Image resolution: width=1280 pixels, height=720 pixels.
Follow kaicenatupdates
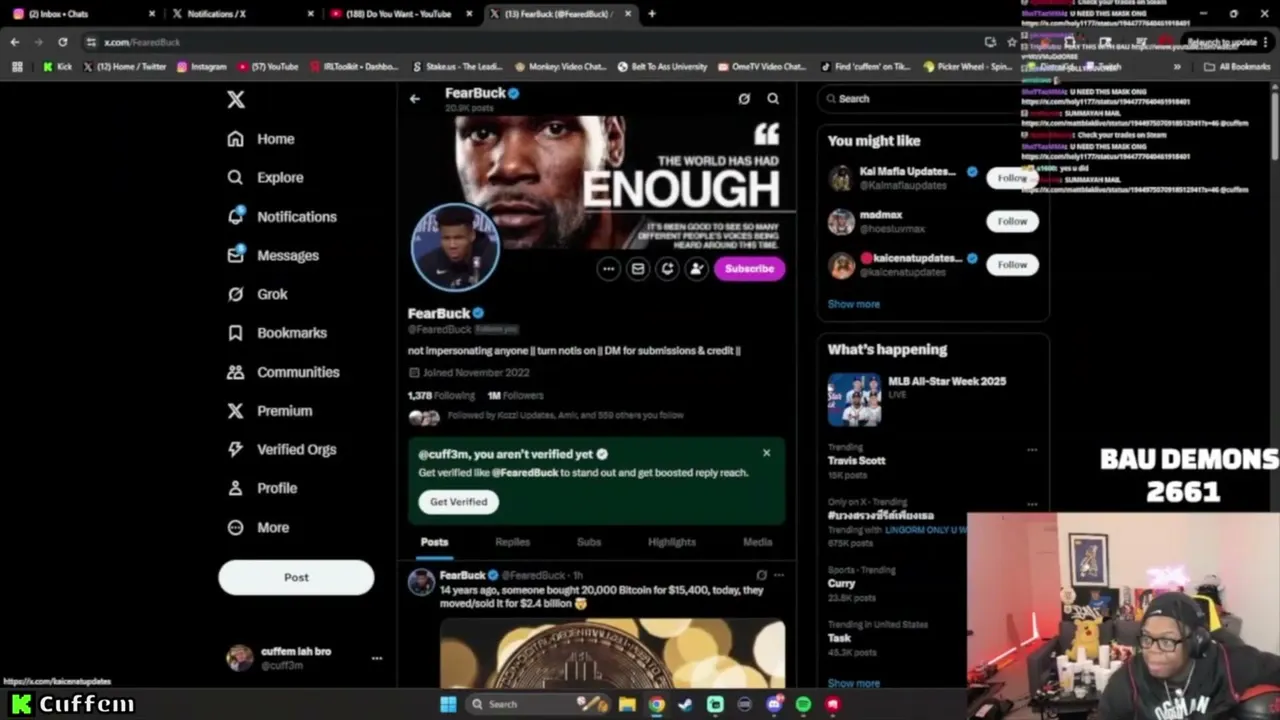point(1012,265)
